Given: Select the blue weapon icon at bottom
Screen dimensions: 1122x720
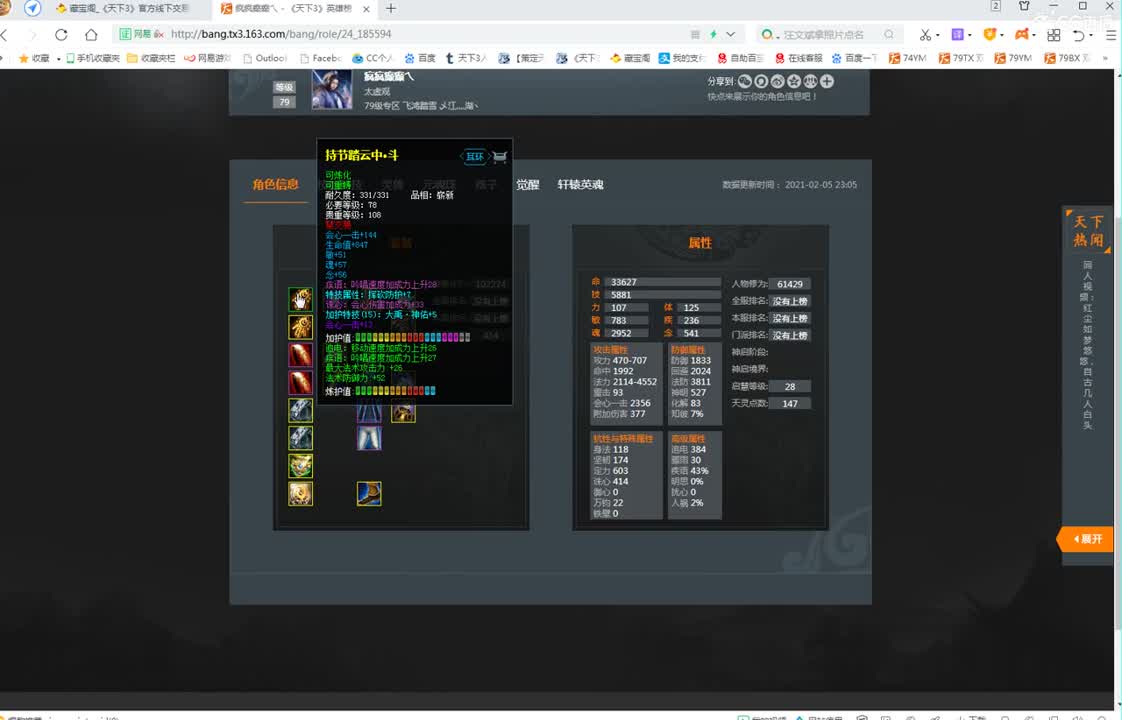Looking at the screenshot, I should point(369,494).
